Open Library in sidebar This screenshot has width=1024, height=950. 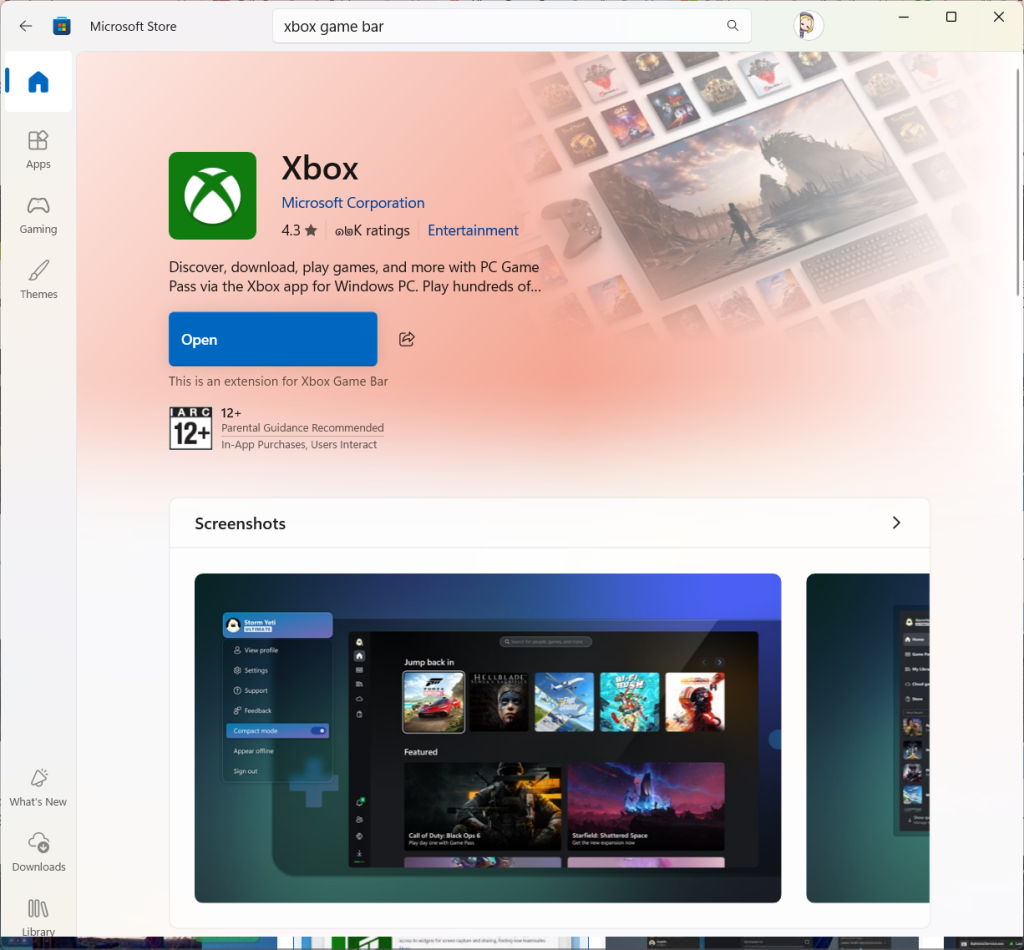tap(38, 915)
